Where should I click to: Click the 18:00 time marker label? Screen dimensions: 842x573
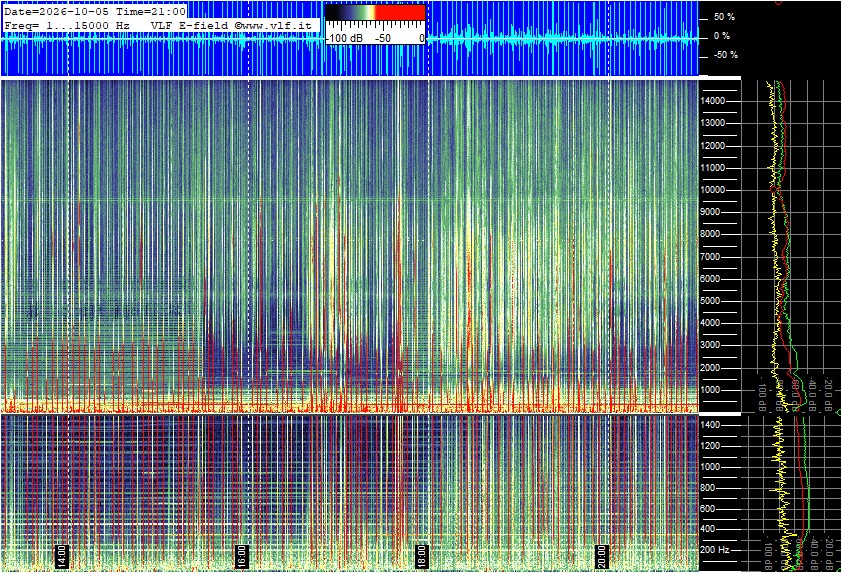click(422, 556)
